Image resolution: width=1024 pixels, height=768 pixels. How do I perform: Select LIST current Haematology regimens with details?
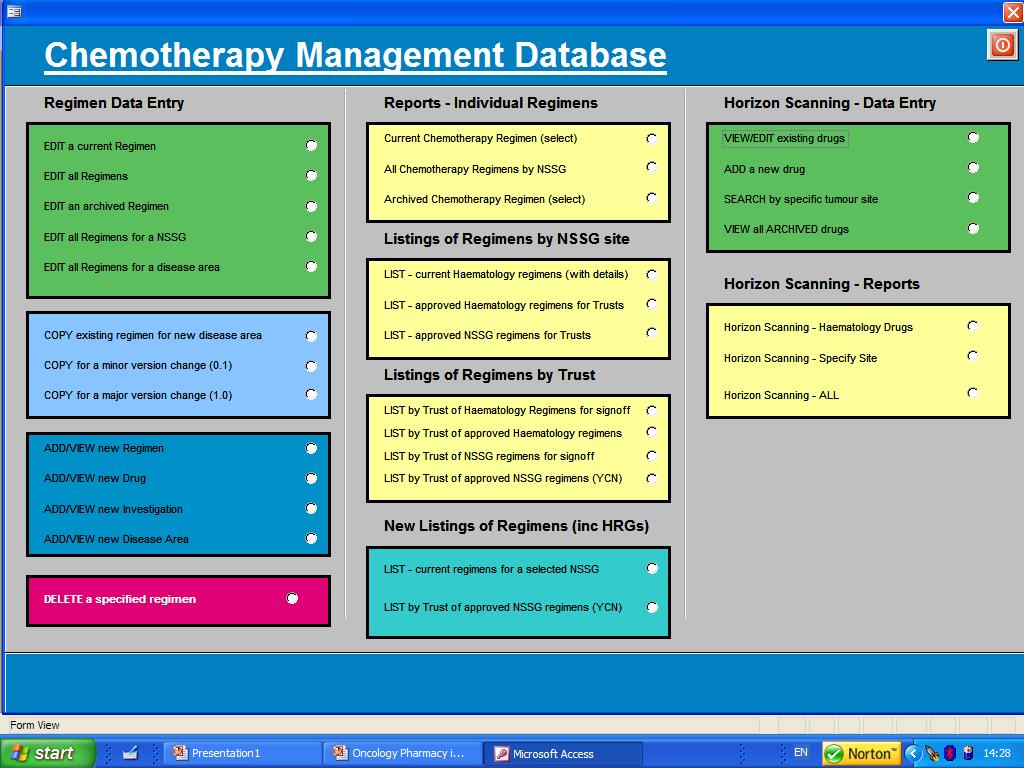click(x=652, y=274)
